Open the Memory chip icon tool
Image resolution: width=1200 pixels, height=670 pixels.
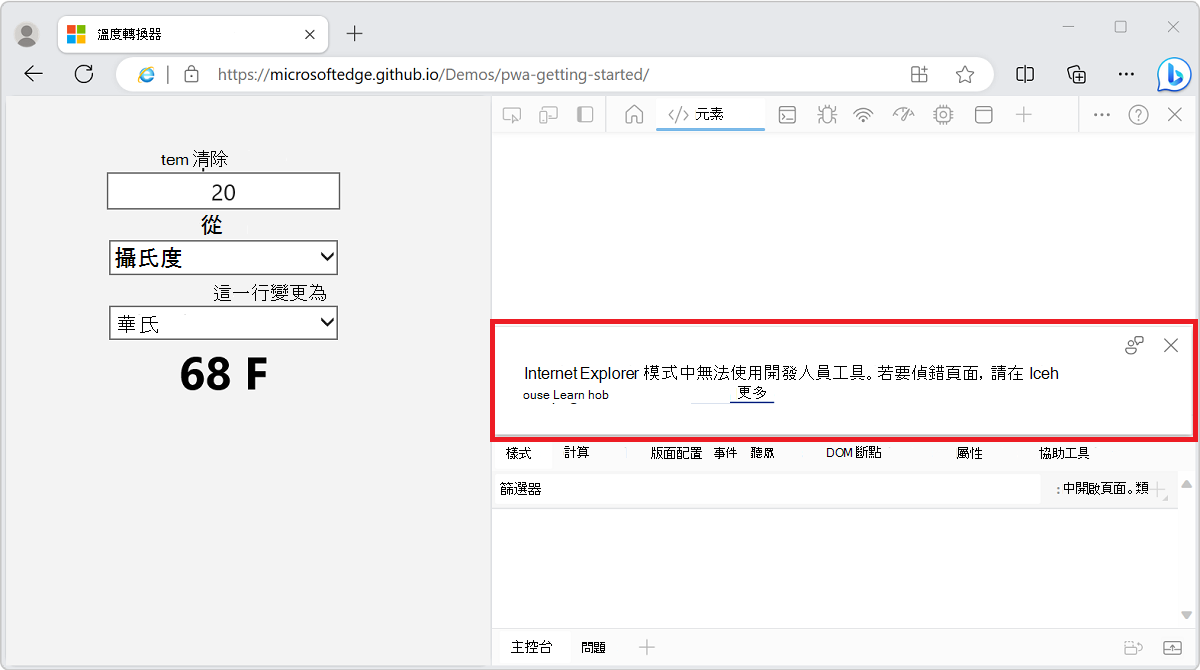pyautogui.click(x=941, y=114)
